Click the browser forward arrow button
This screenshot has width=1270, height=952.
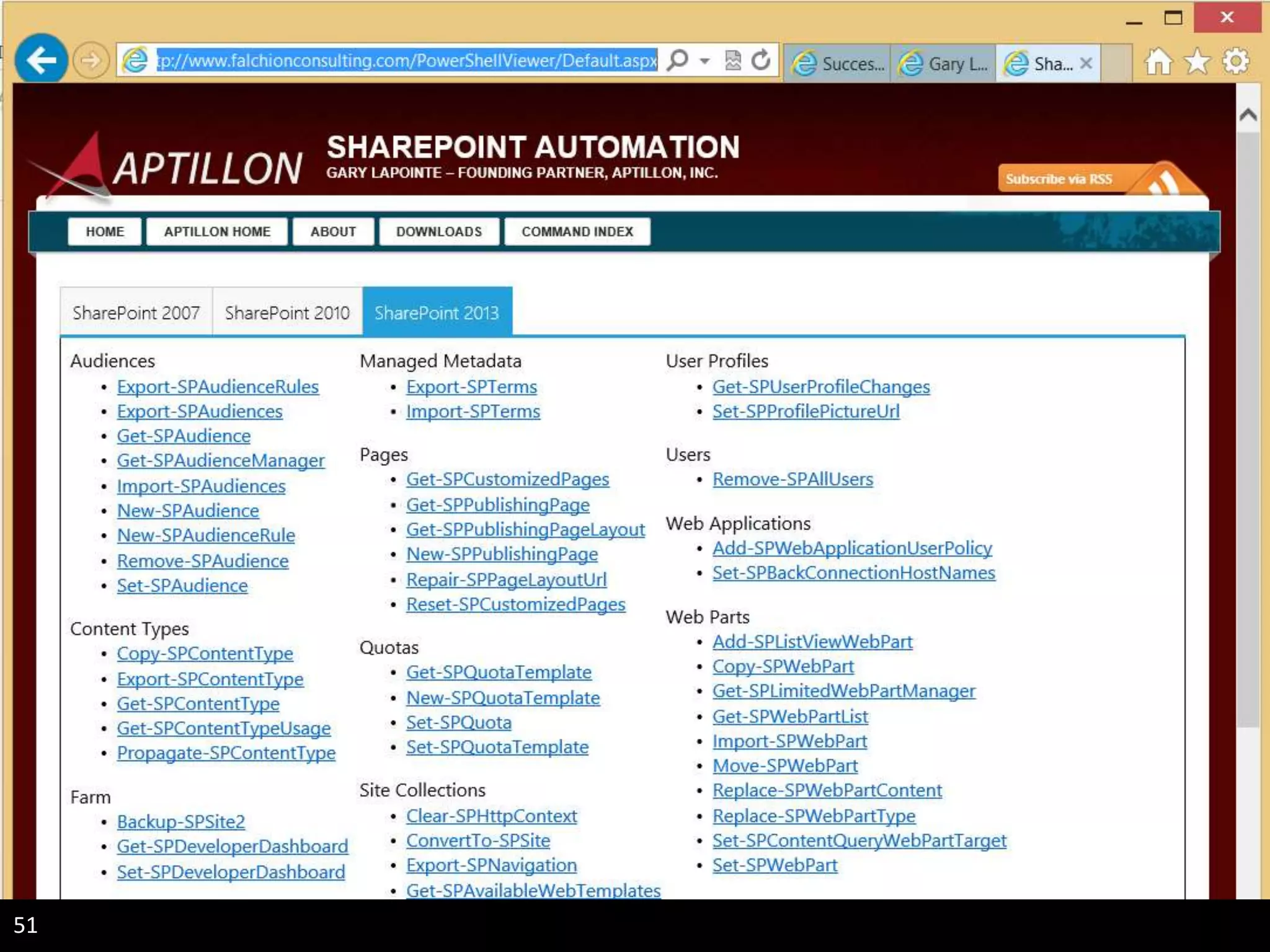coord(91,61)
